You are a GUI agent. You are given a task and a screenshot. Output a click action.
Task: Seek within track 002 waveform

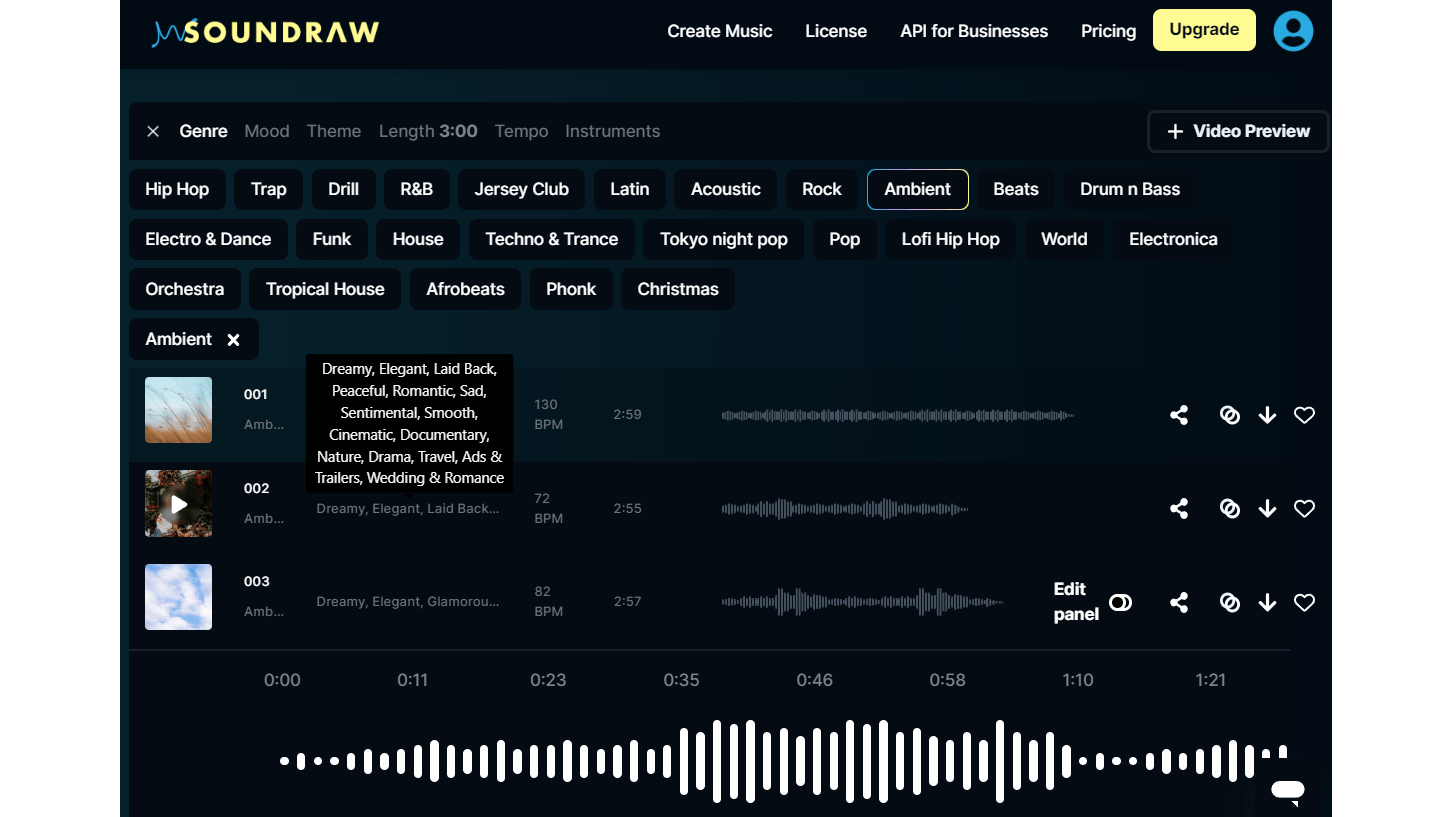[845, 508]
